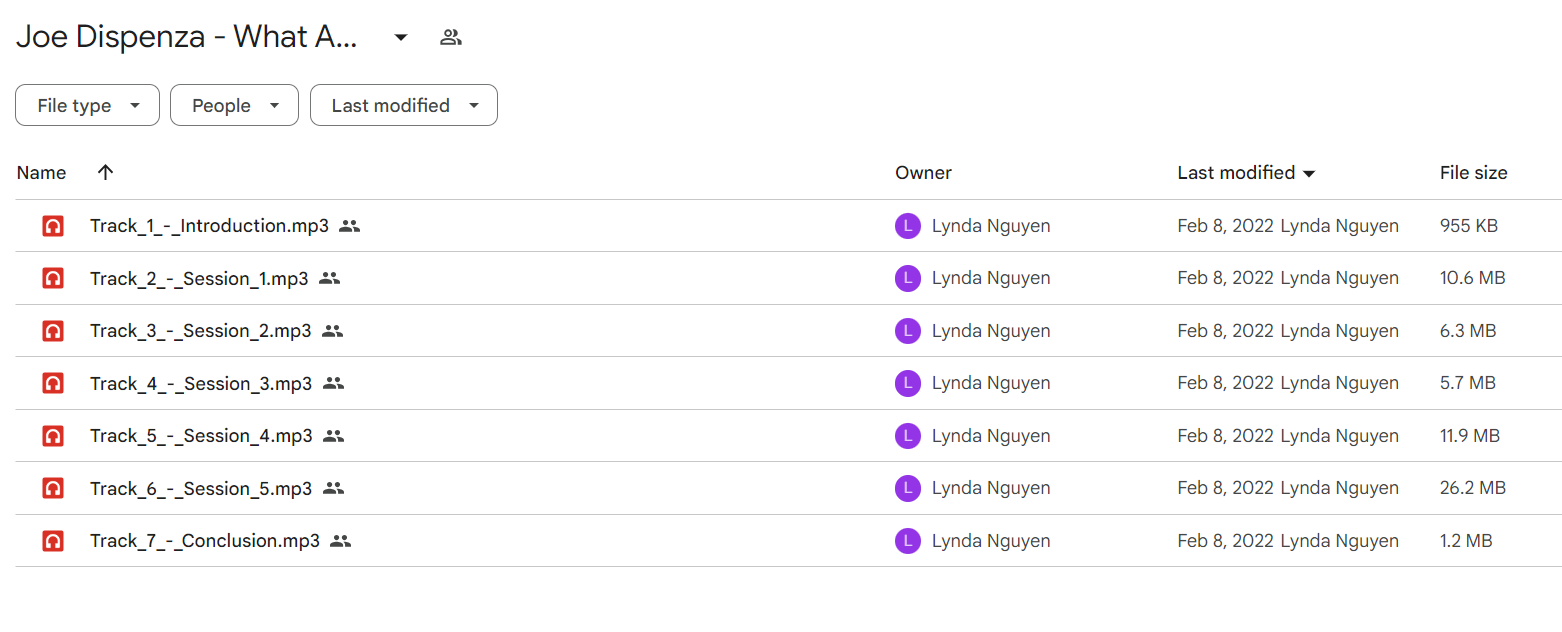This screenshot has width=1562, height=632.
Task: Click the owner avatar in the Track_3_-_Session_2 row
Action: [907, 331]
